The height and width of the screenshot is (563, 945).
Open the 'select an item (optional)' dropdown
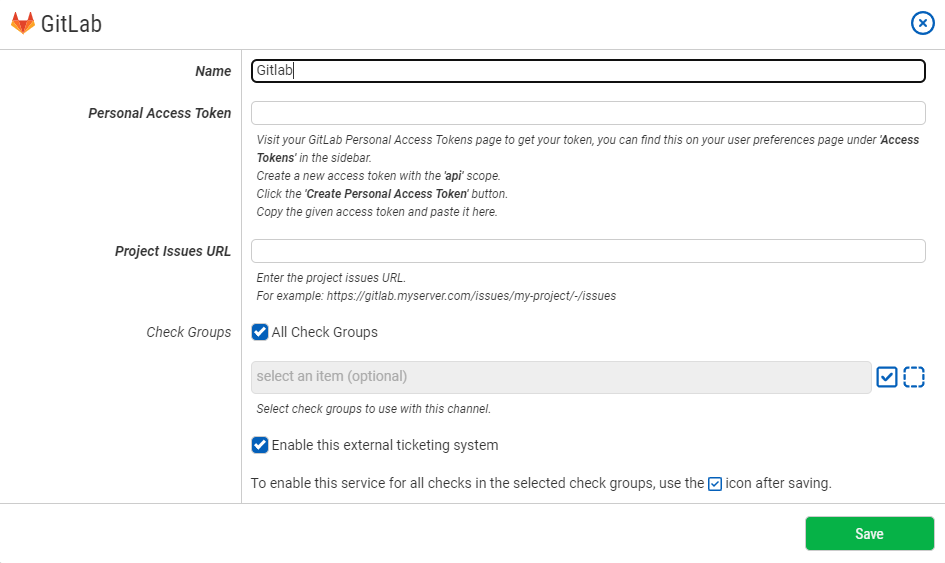561,377
